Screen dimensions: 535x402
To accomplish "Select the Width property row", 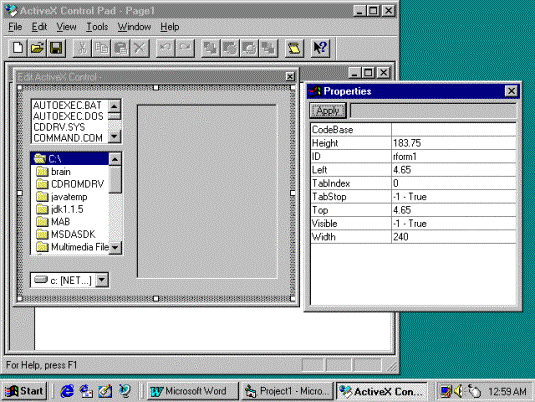I will point(414,237).
